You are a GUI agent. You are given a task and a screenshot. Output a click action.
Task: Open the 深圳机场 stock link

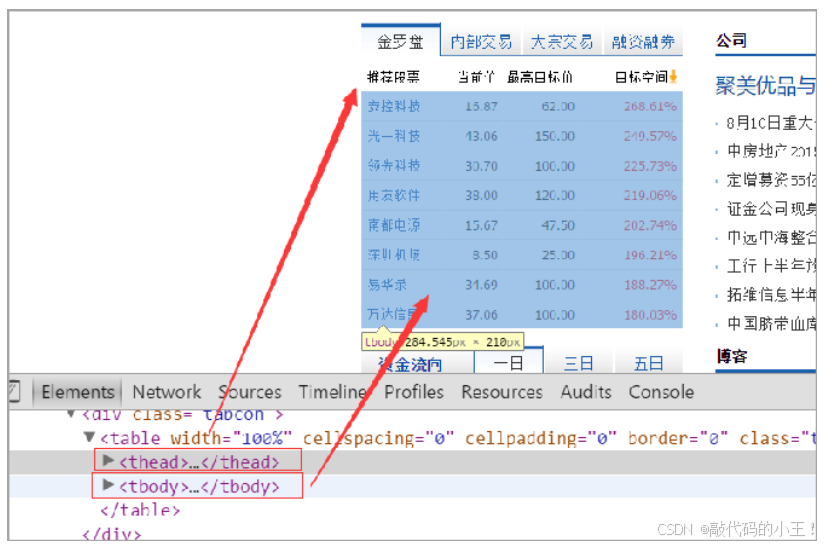click(394, 255)
